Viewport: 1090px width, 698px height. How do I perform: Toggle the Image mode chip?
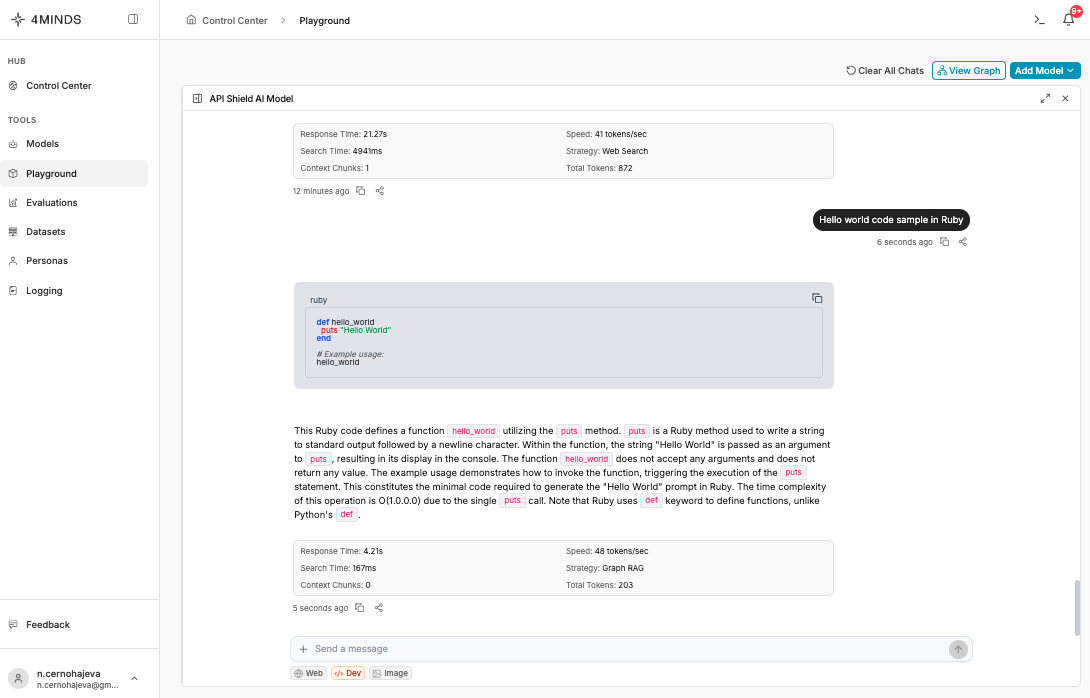click(390, 673)
